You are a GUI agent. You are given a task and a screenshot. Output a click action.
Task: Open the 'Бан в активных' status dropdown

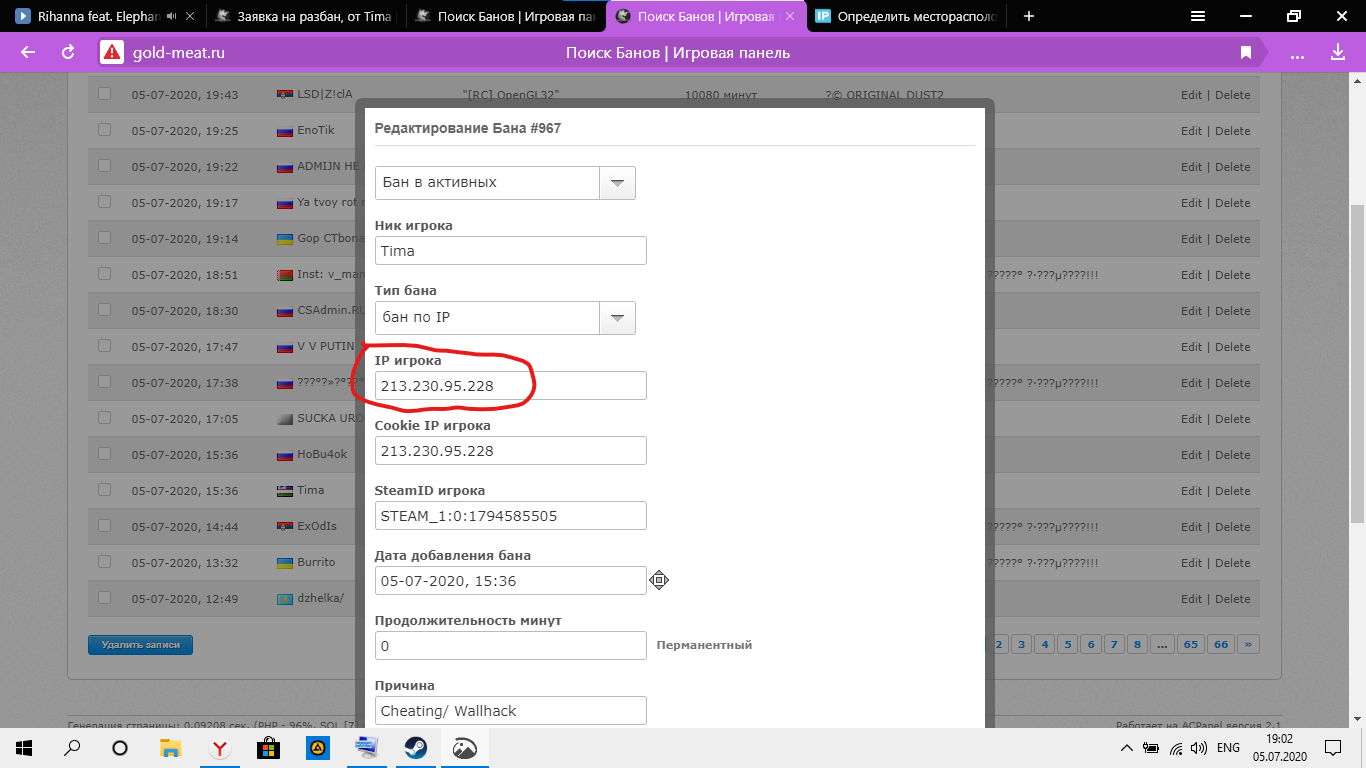coord(505,182)
